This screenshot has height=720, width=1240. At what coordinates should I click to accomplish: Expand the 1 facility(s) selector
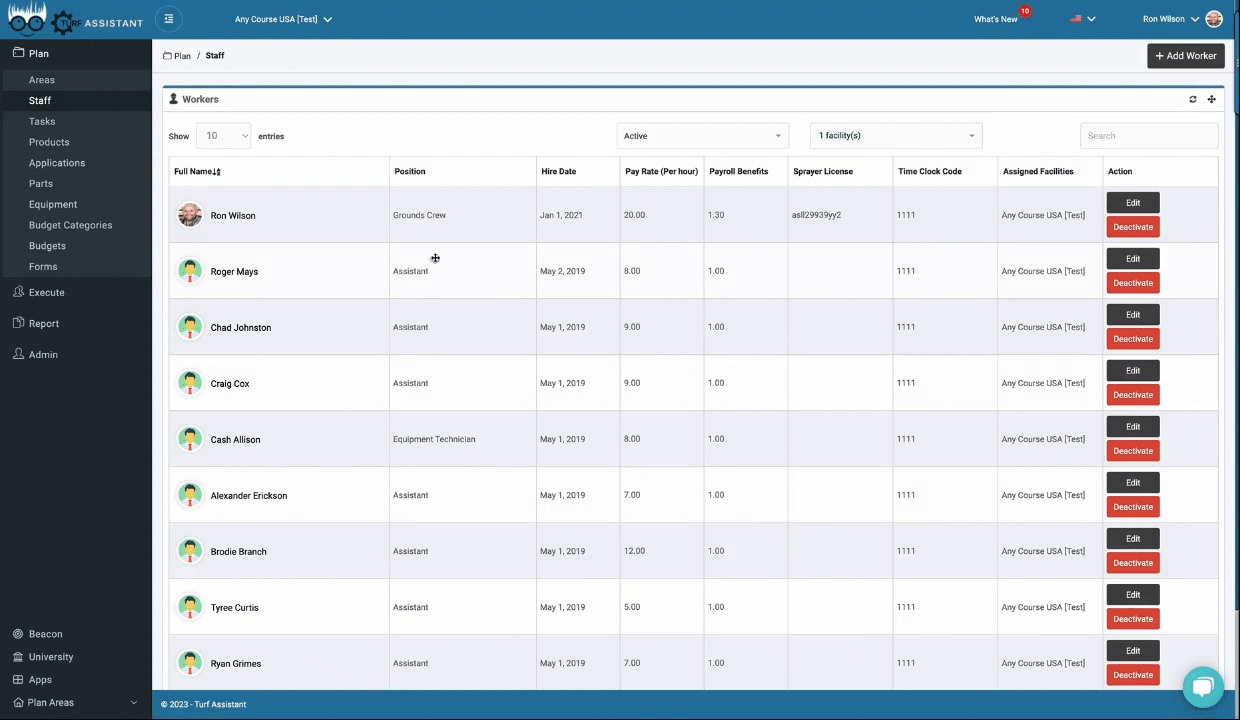[x=894, y=135]
